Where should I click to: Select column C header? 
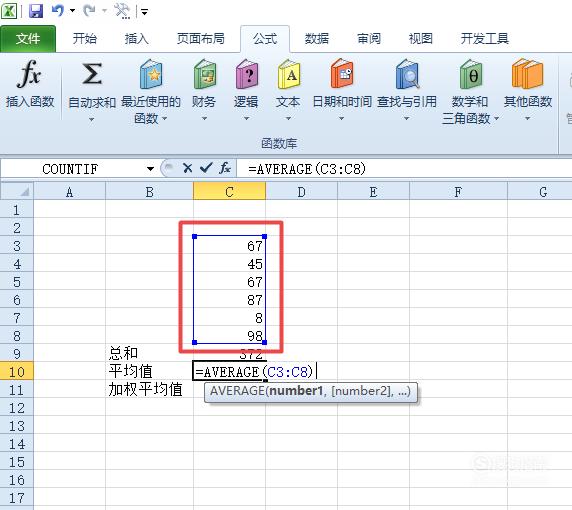229,191
